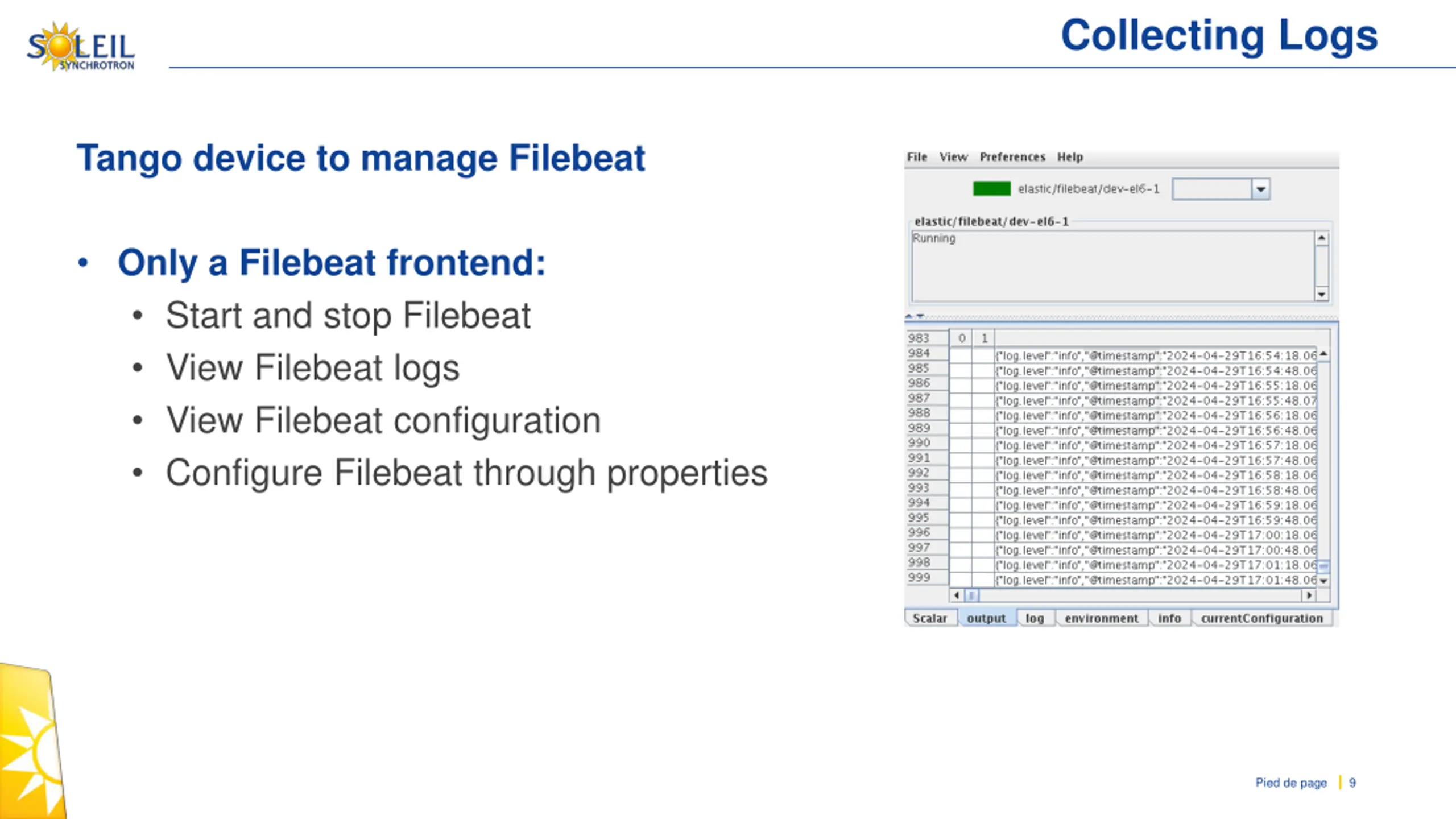
Task: Expand the device combo box dropdown arrow
Action: point(1260,189)
